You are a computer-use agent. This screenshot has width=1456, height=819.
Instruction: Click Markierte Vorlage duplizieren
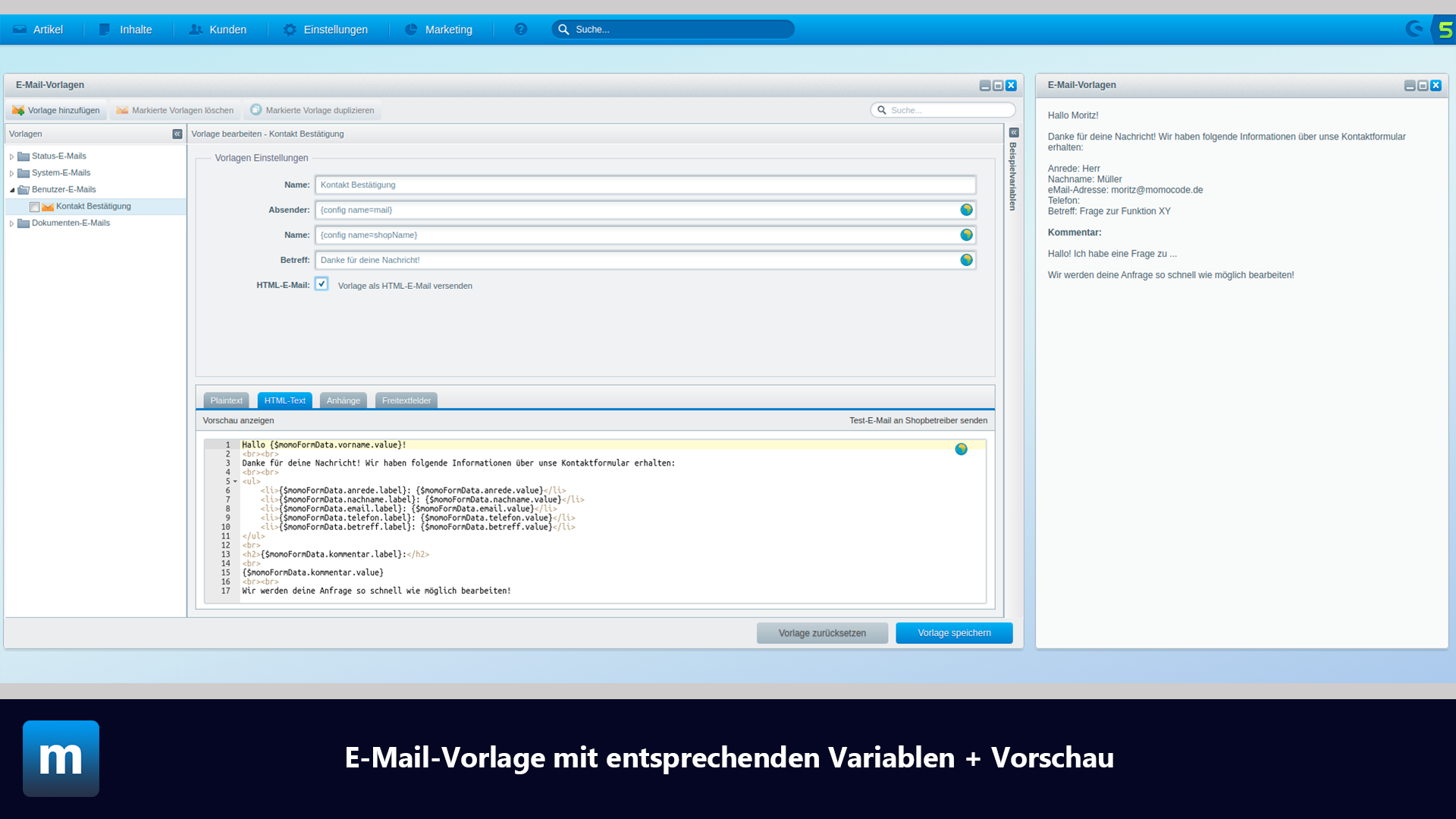click(x=312, y=110)
